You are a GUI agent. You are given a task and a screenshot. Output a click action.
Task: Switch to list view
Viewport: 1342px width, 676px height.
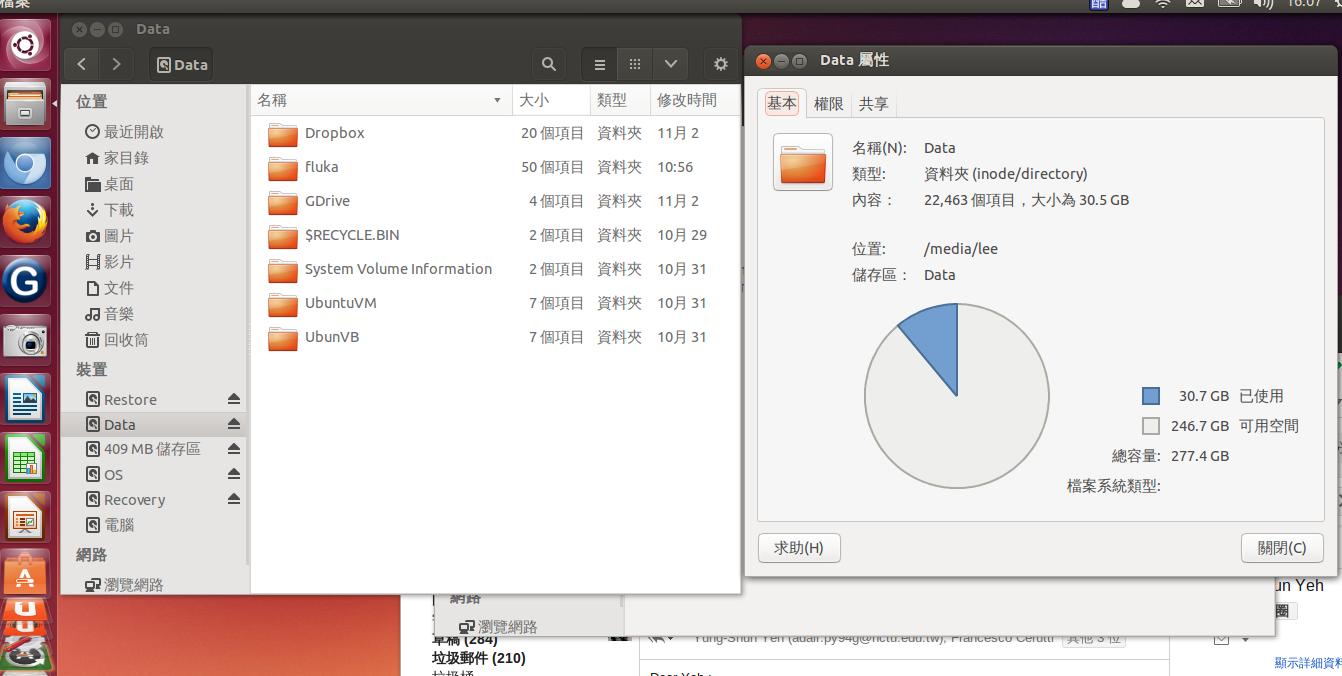click(x=599, y=64)
